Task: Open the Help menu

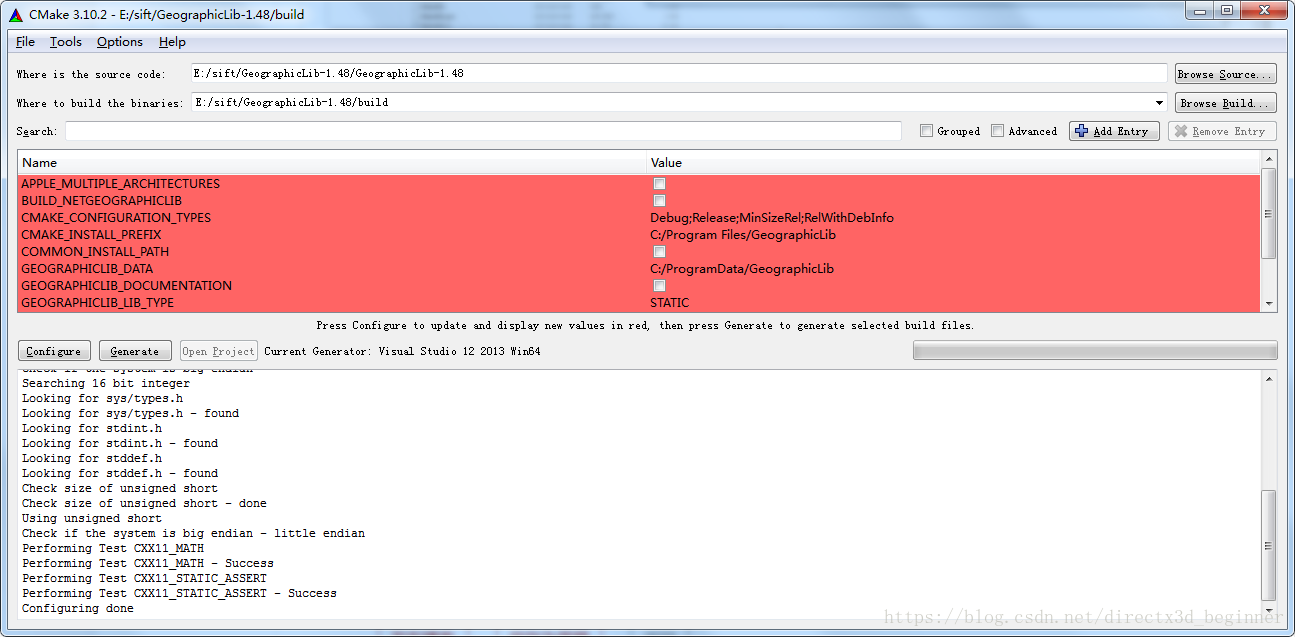Action: pyautogui.click(x=172, y=42)
